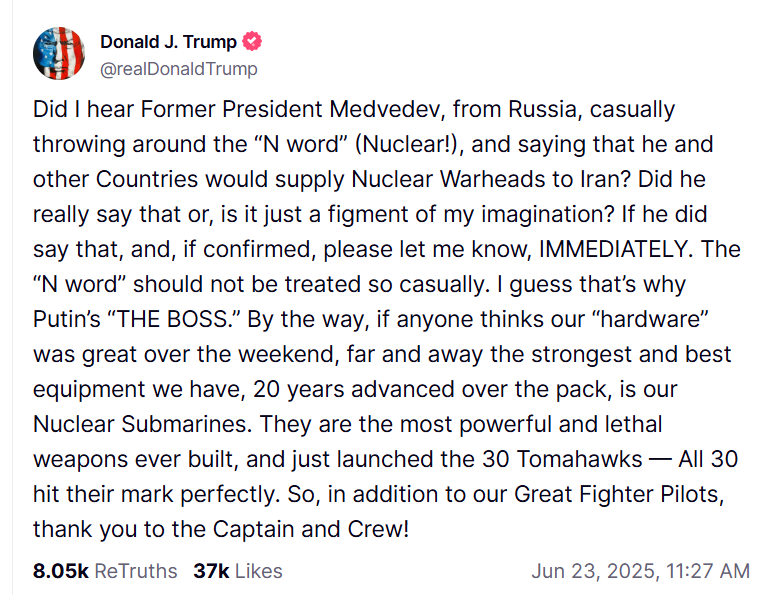The height and width of the screenshot is (595, 767).
Task: Click the Donald J. Trump display name
Action: click(x=168, y=41)
